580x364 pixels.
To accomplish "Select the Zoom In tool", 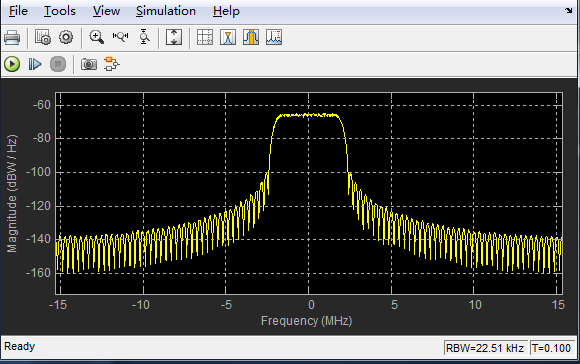I will (x=97, y=37).
